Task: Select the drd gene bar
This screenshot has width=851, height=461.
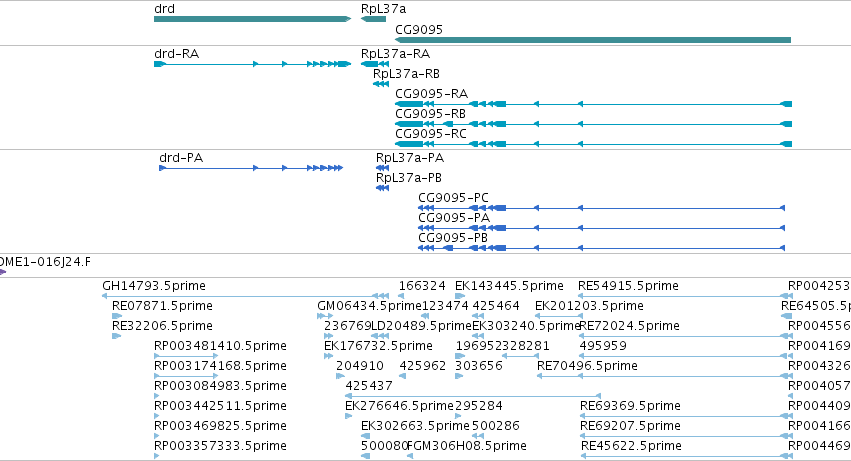Action: 252,19
